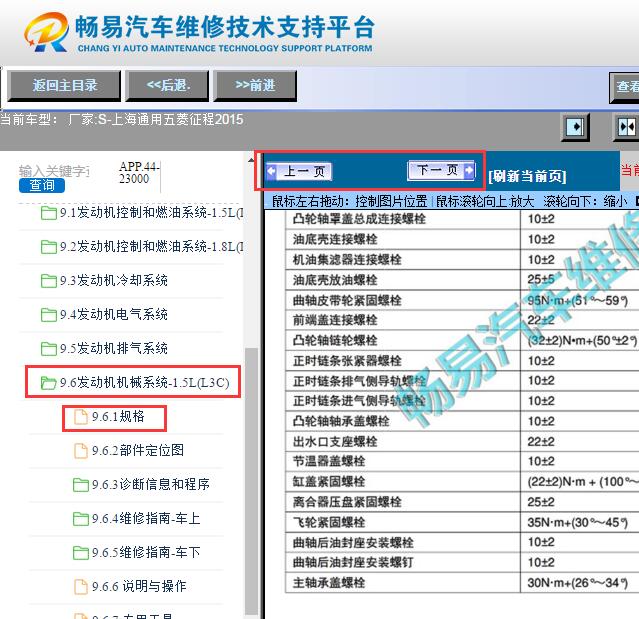This screenshot has height=619, width=639.
Task: Click table row 油底壳连接螺栓
Action: [462, 239]
